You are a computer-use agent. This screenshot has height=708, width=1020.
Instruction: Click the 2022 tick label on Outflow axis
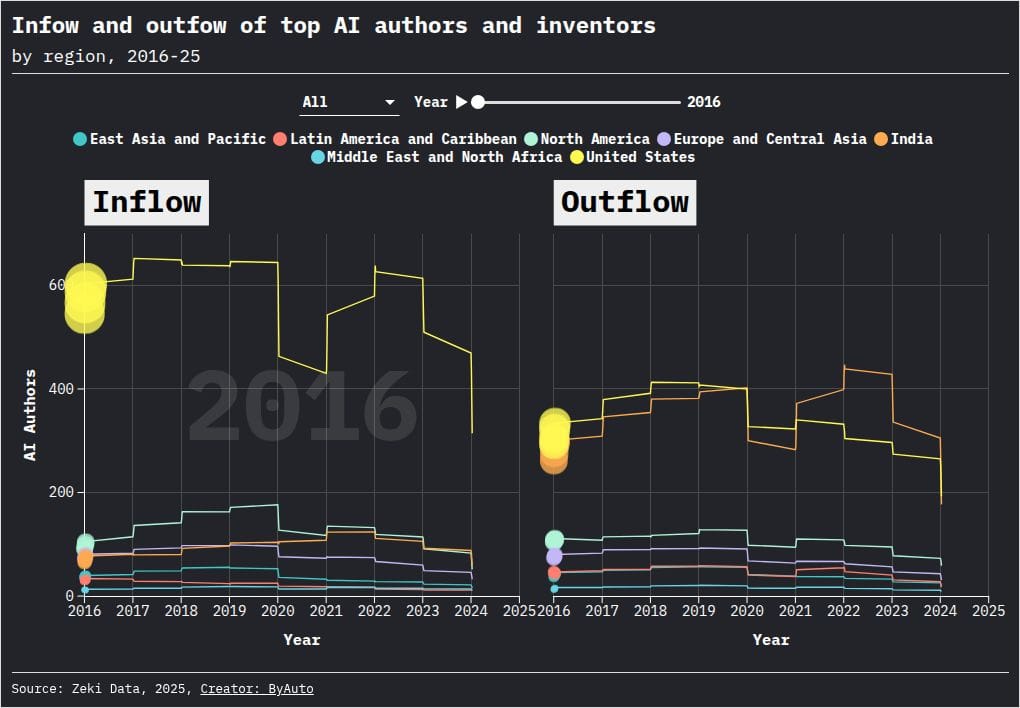[844, 610]
